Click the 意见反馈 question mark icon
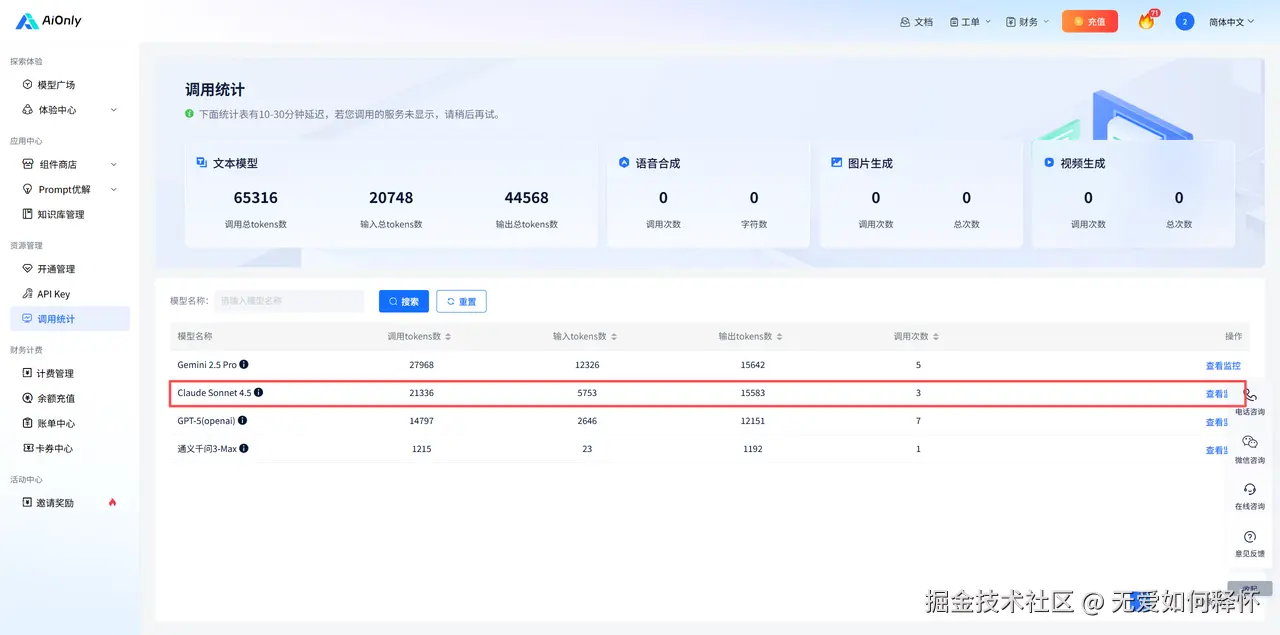Viewport: 1280px width, 635px height. [1250, 537]
